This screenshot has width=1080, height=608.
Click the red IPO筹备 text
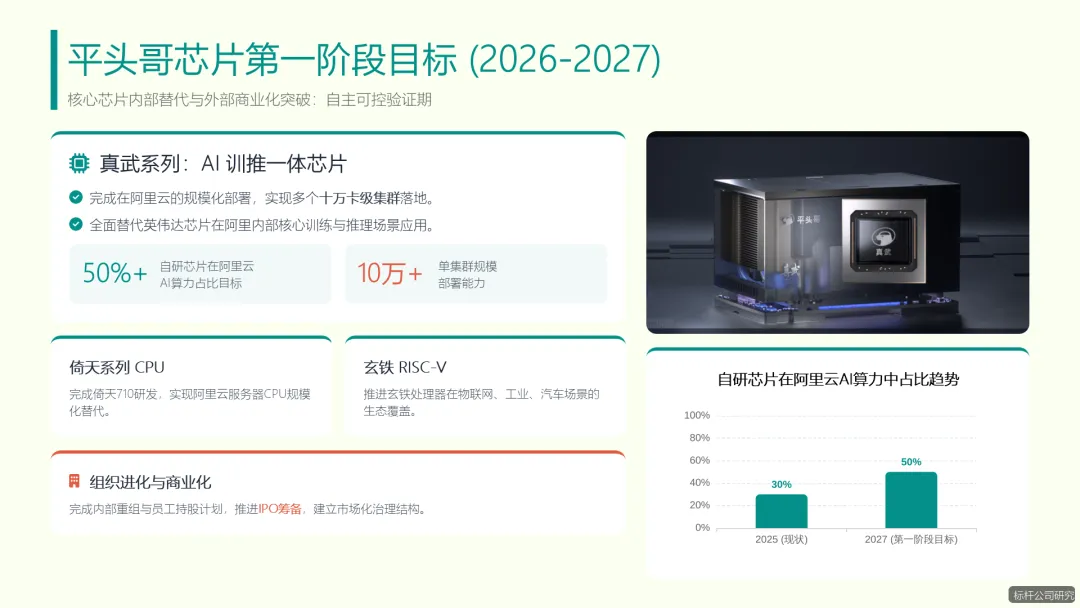point(280,509)
